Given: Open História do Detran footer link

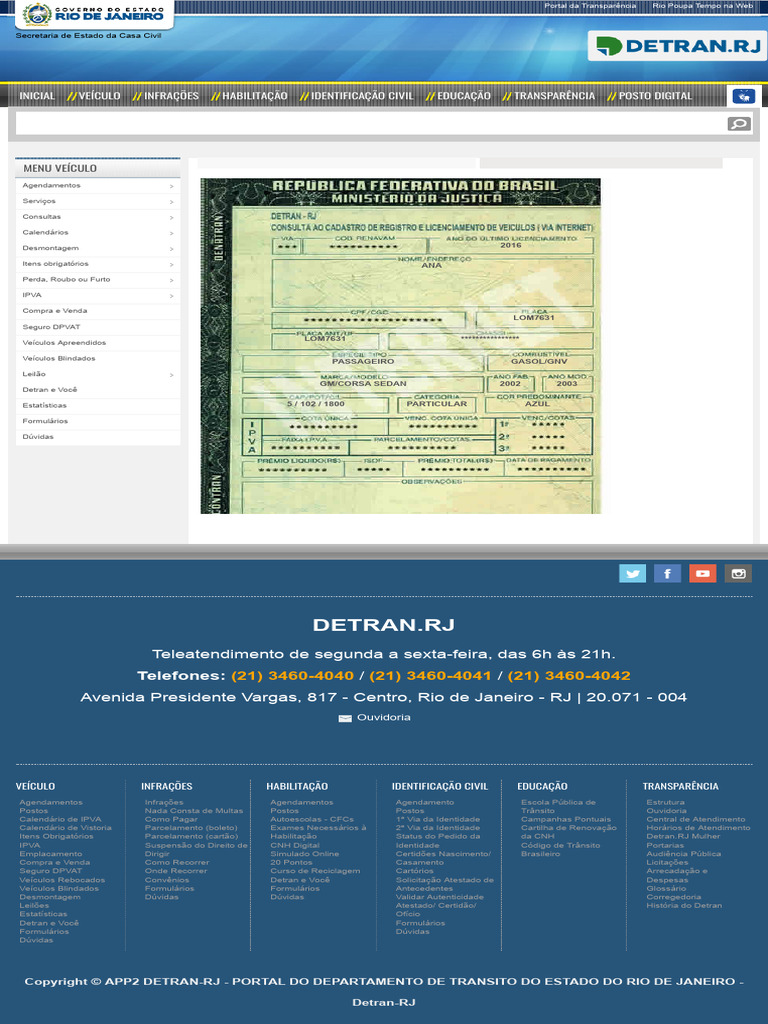Looking at the screenshot, I should (x=684, y=905).
